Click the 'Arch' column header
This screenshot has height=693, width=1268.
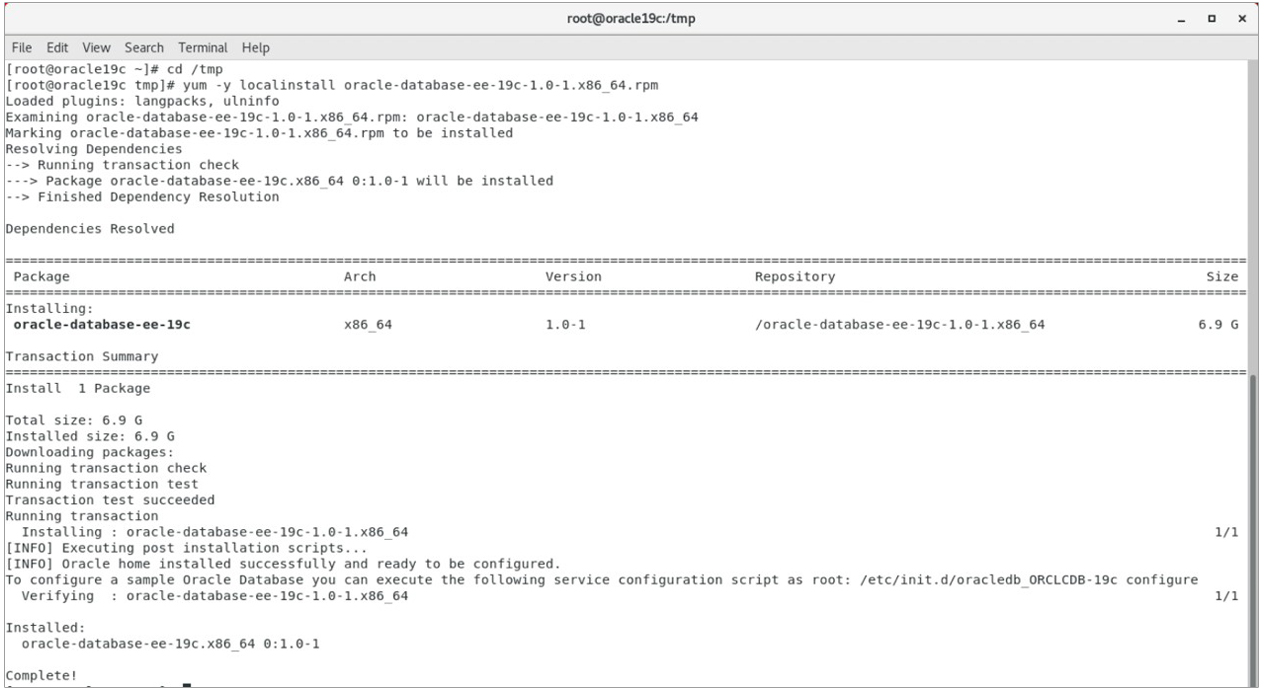(x=360, y=276)
